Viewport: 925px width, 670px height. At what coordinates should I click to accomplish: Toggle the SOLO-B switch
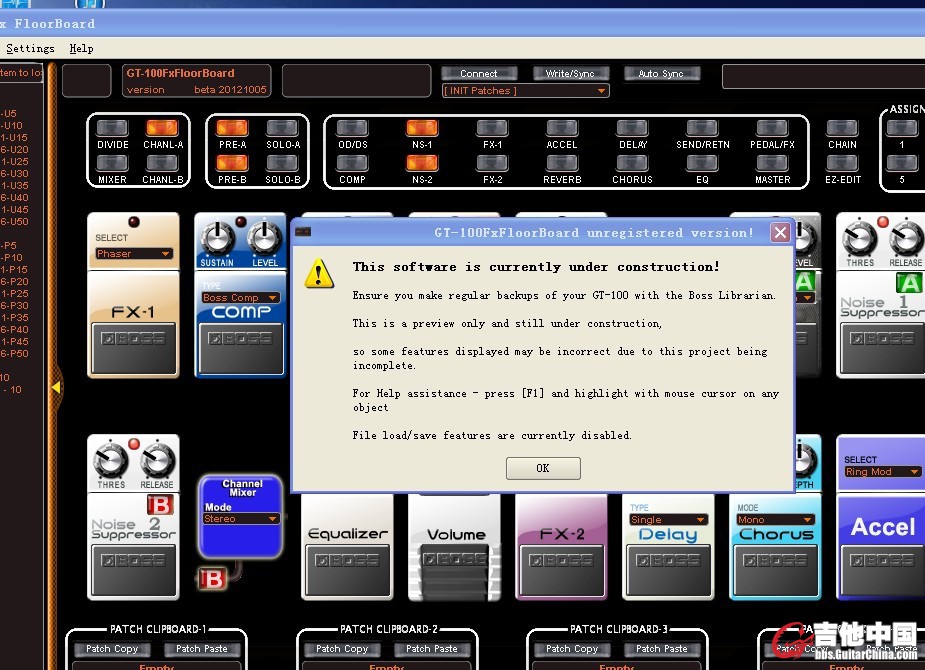pyautogui.click(x=282, y=163)
